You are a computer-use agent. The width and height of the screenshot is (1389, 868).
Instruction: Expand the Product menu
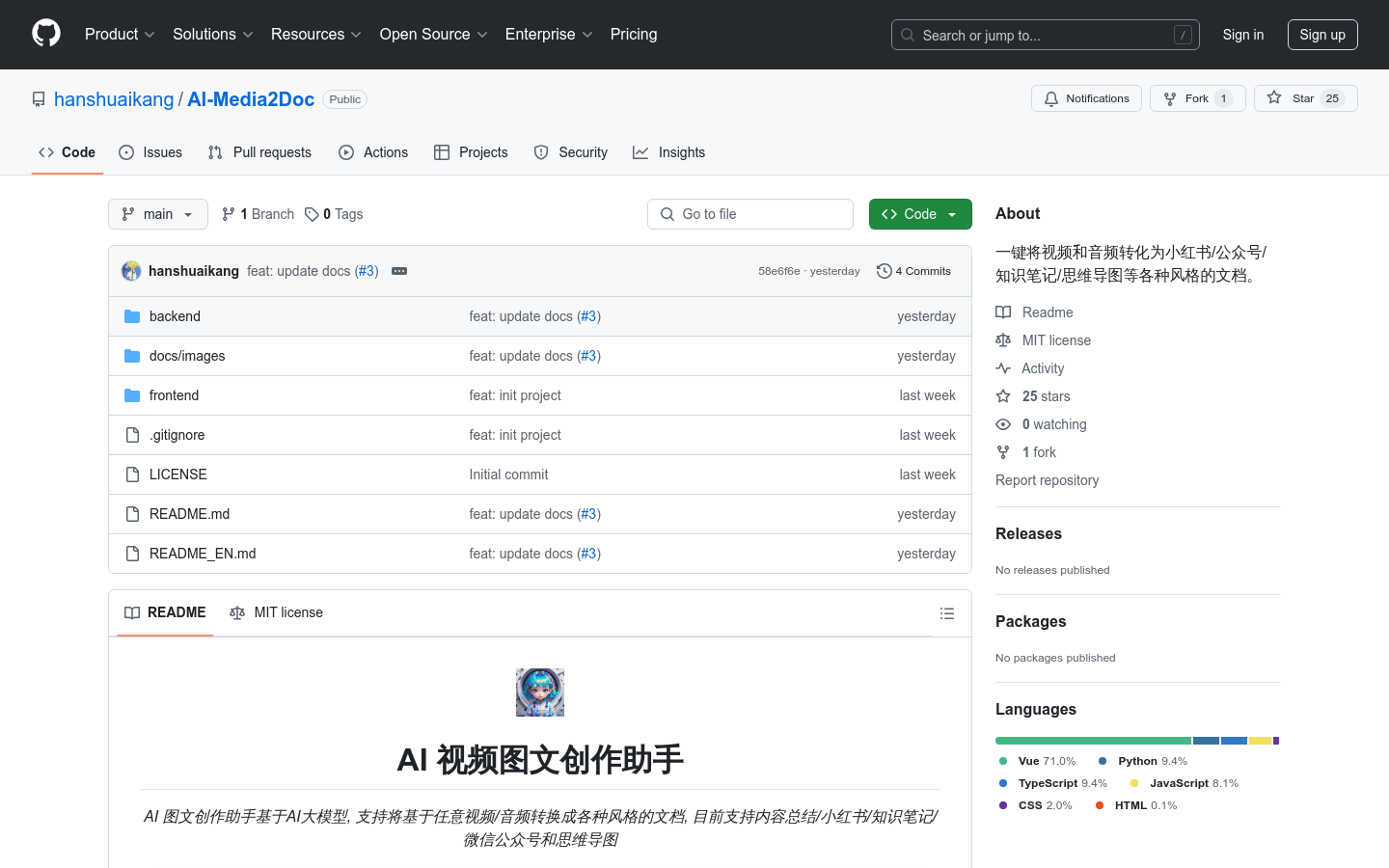tap(120, 35)
